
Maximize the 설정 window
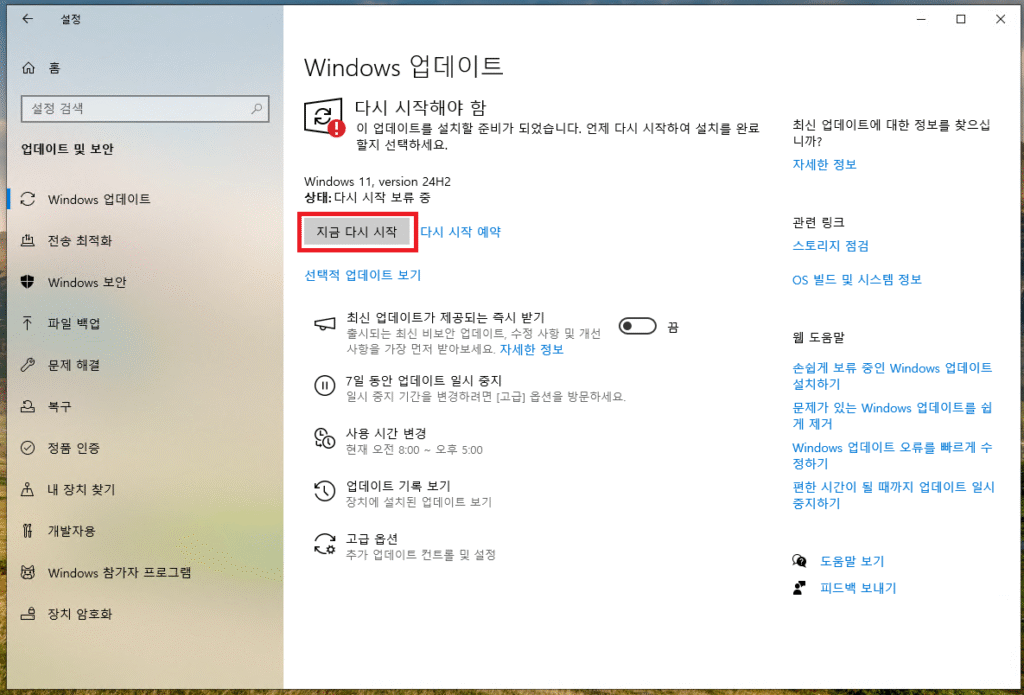coord(961,20)
